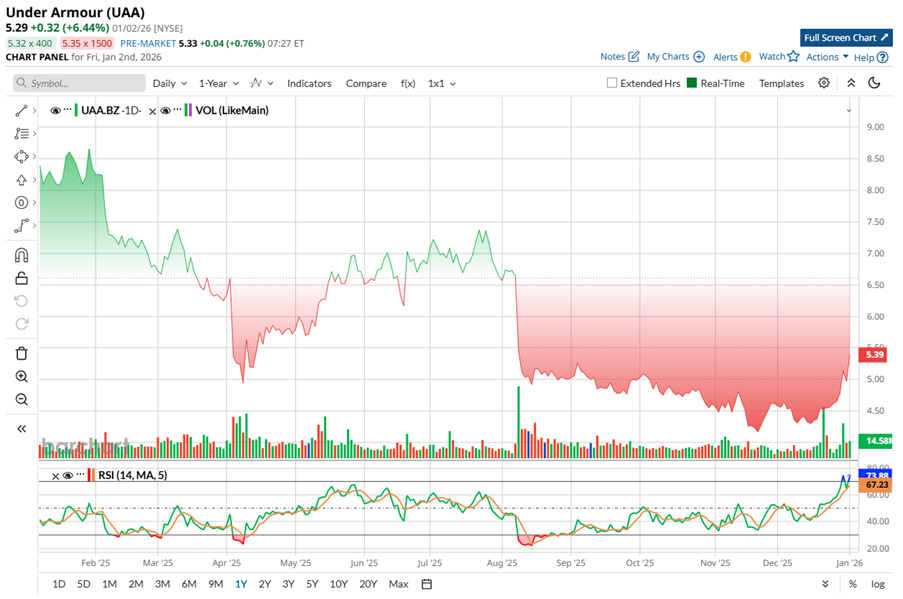
Task: Open the pane options chevron top-right of chart
Action: [x=849, y=111]
